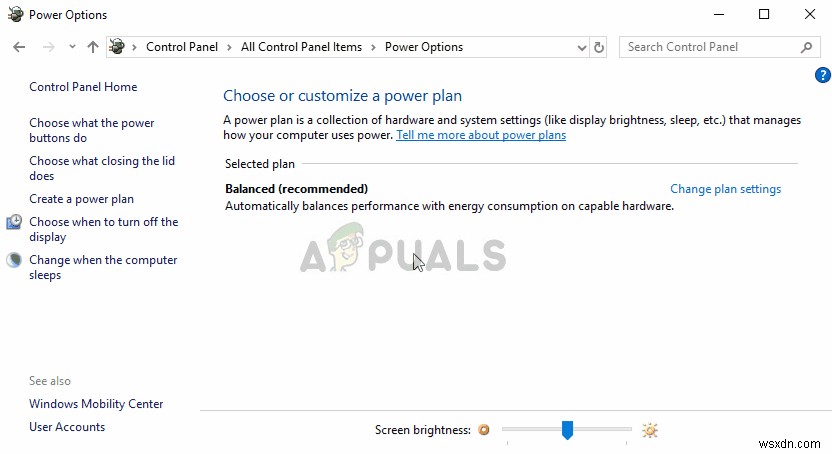832x454 pixels.
Task: Click the Screen brightness slider handle
Action: click(567, 430)
